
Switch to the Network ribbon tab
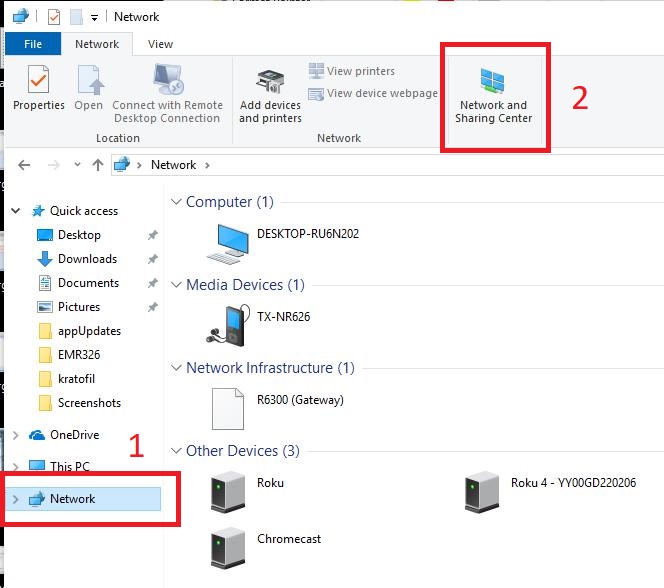[97, 44]
